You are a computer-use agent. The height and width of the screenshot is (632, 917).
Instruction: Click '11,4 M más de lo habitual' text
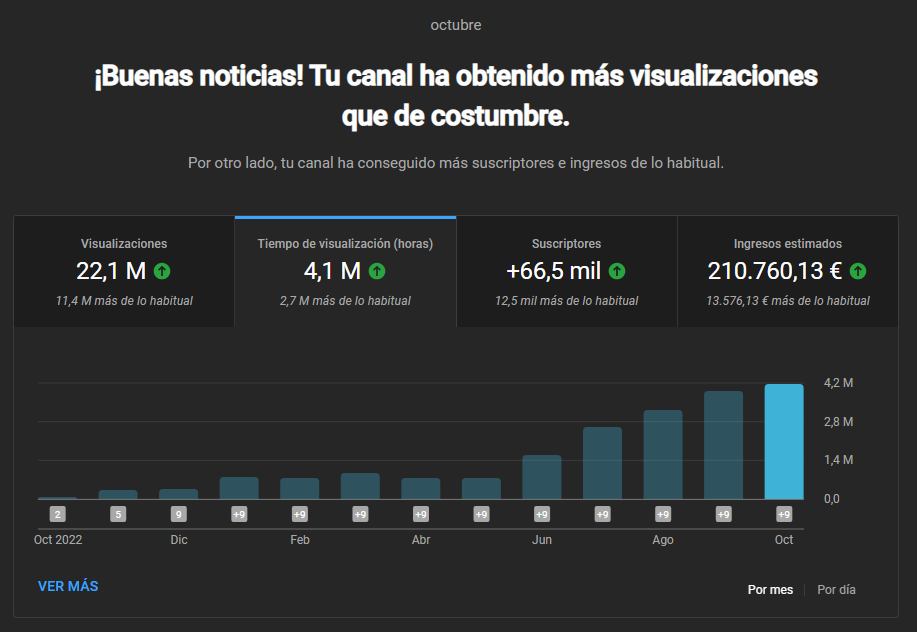pos(124,301)
